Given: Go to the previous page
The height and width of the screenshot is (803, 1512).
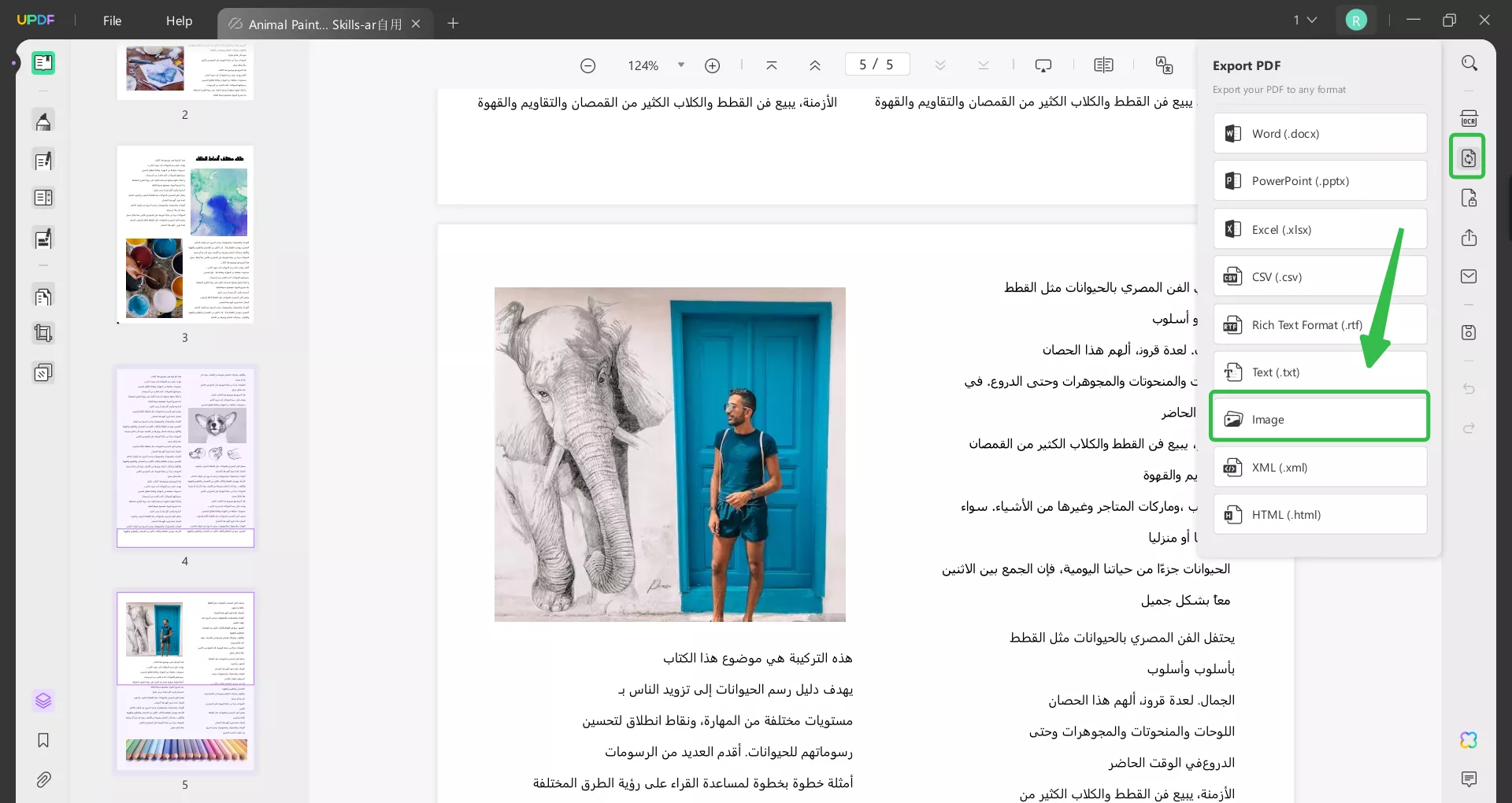Looking at the screenshot, I should pyautogui.click(x=815, y=65).
